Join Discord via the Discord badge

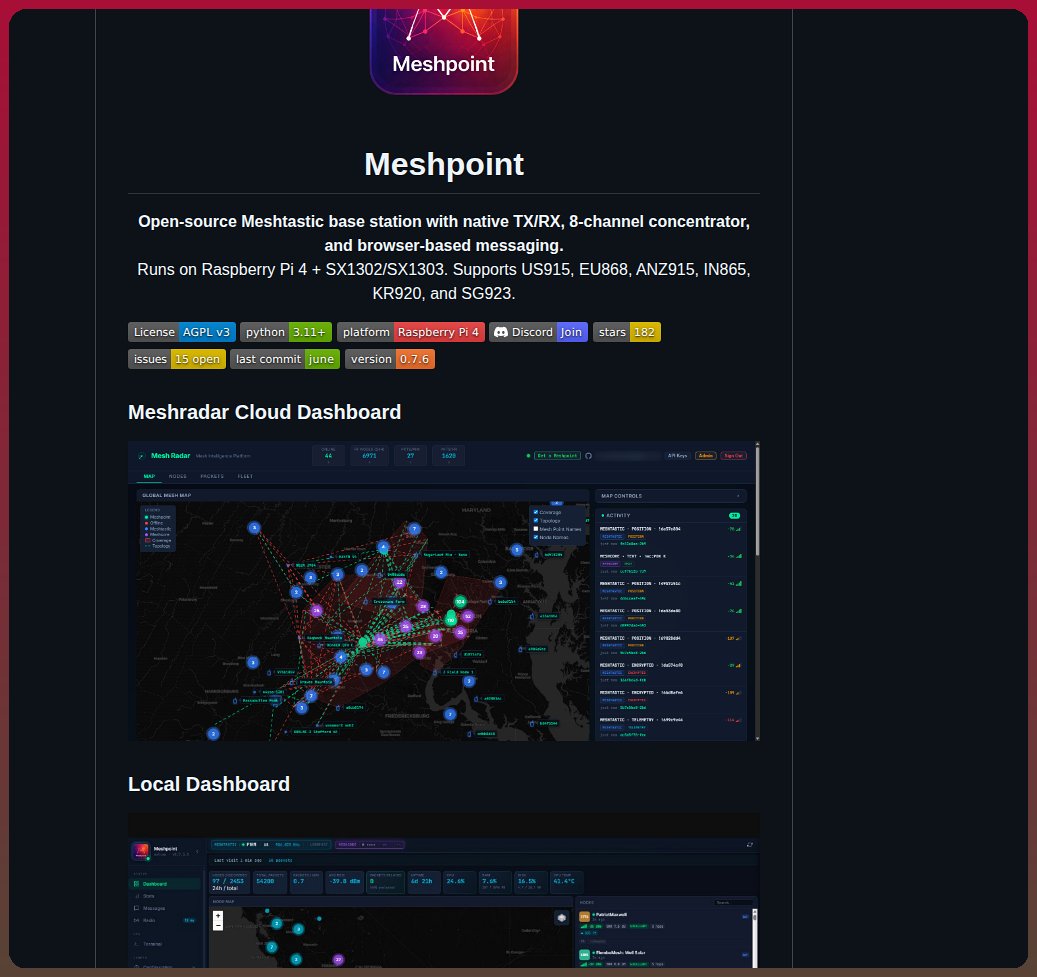pyautogui.click(x=538, y=332)
